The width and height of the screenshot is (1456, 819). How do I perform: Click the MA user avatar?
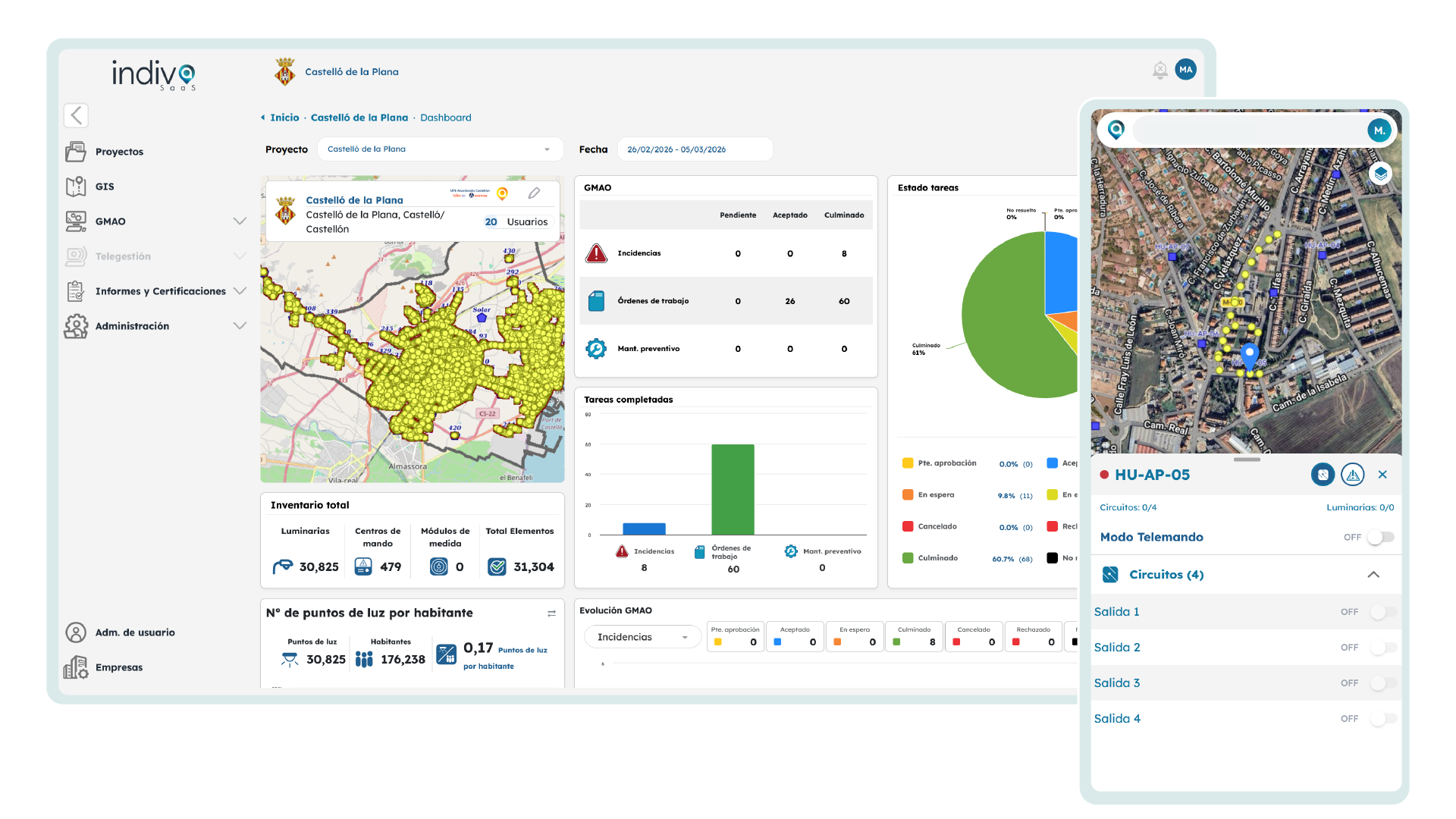pos(1185,69)
